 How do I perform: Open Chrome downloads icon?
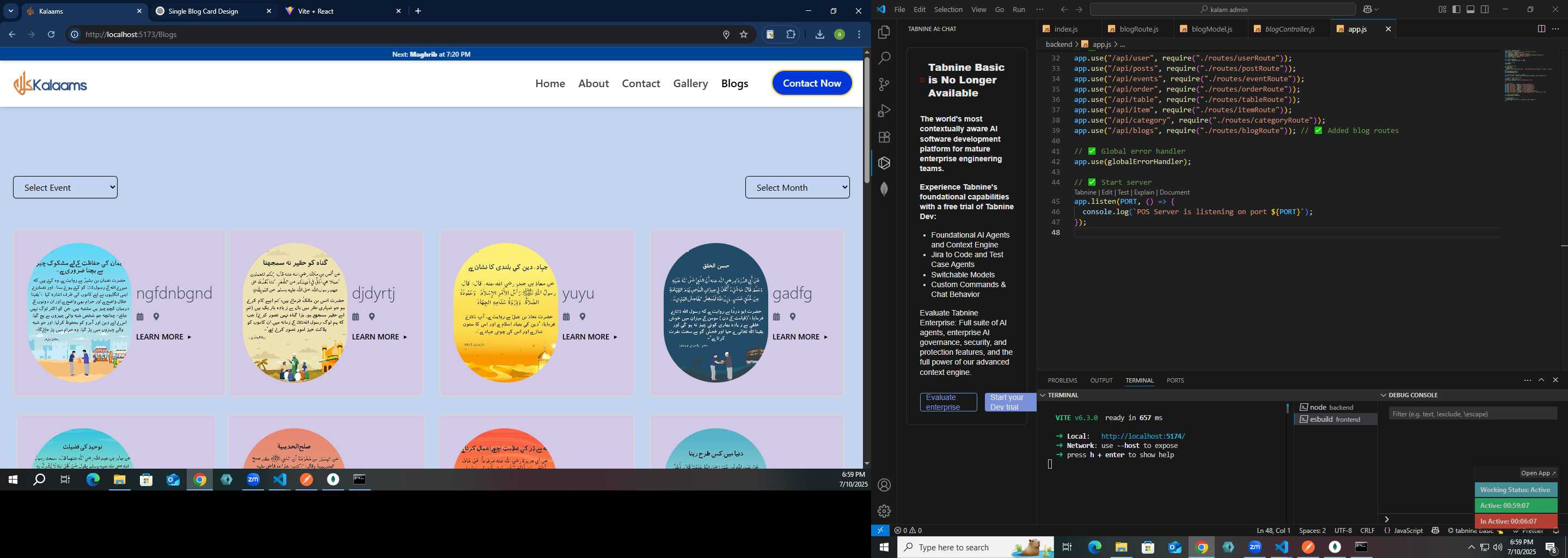coord(819,34)
